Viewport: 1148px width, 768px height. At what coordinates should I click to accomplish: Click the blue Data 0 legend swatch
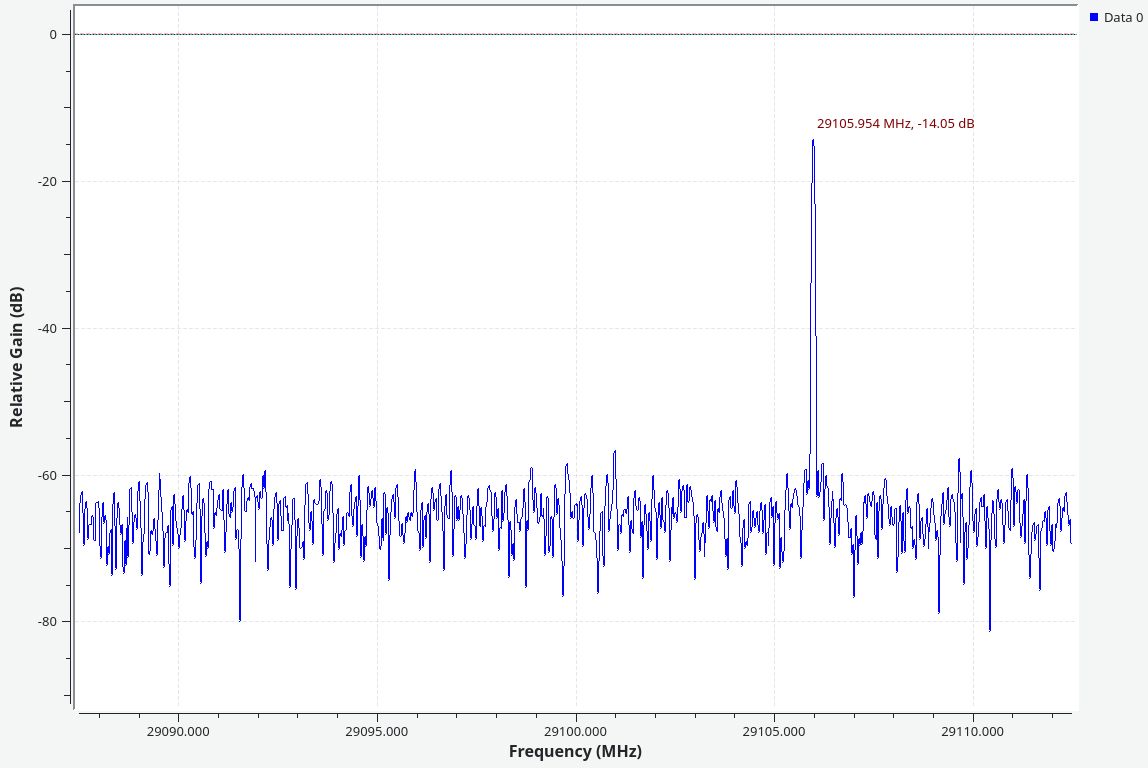(x=1094, y=17)
